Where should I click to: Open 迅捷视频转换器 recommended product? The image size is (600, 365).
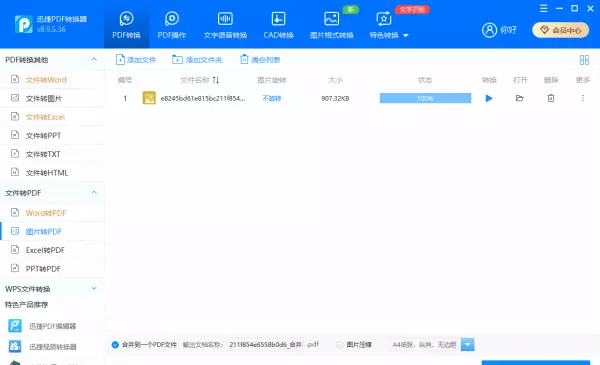click(x=42, y=347)
